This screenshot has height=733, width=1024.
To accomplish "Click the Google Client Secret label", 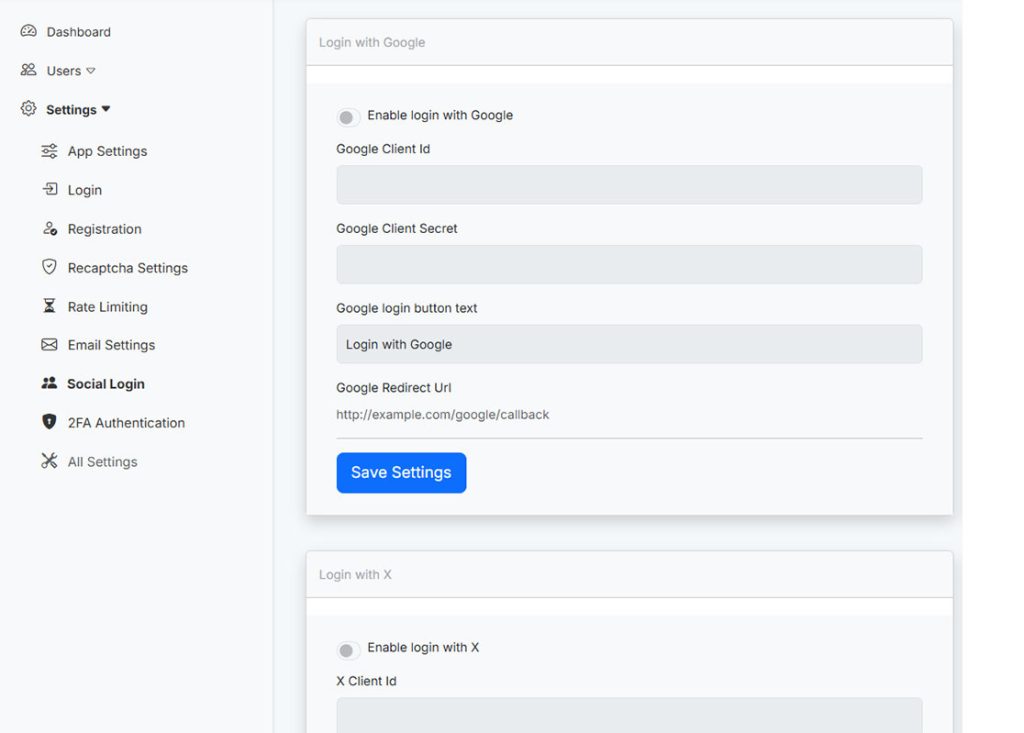I will [x=396, y=229].
